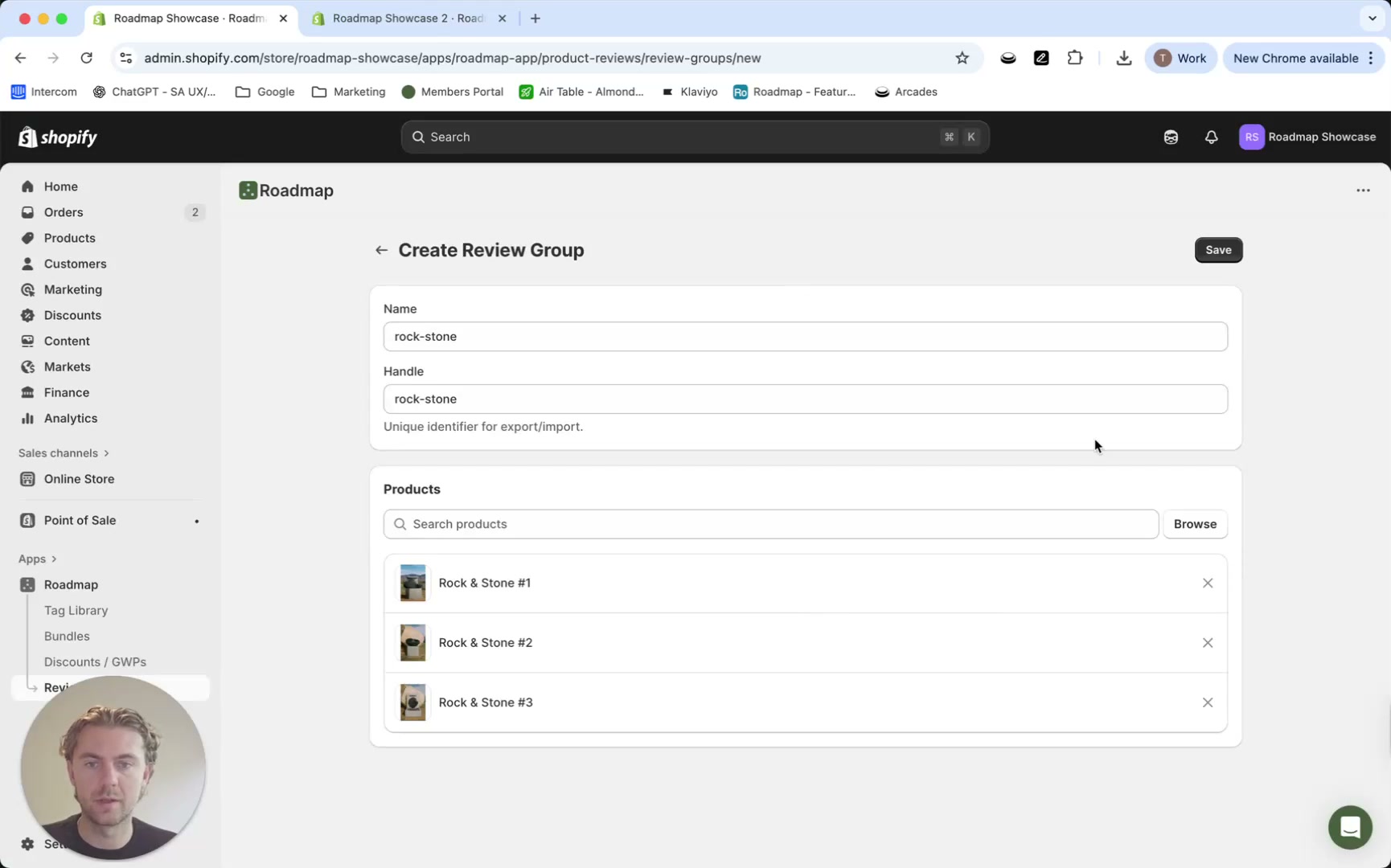Open the Analytics section in the sidebar
The image size is (1391, 868).
tap(70, 418)
